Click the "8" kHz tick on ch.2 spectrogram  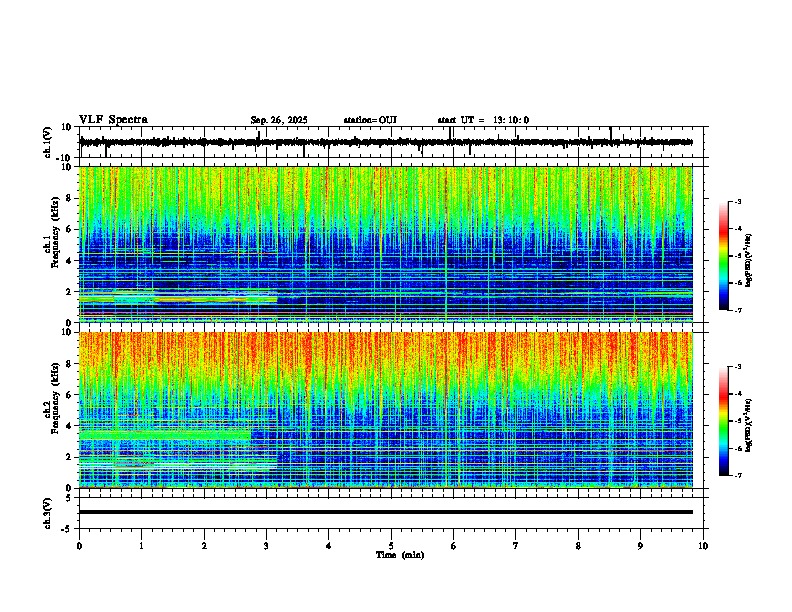click(70, 364)
